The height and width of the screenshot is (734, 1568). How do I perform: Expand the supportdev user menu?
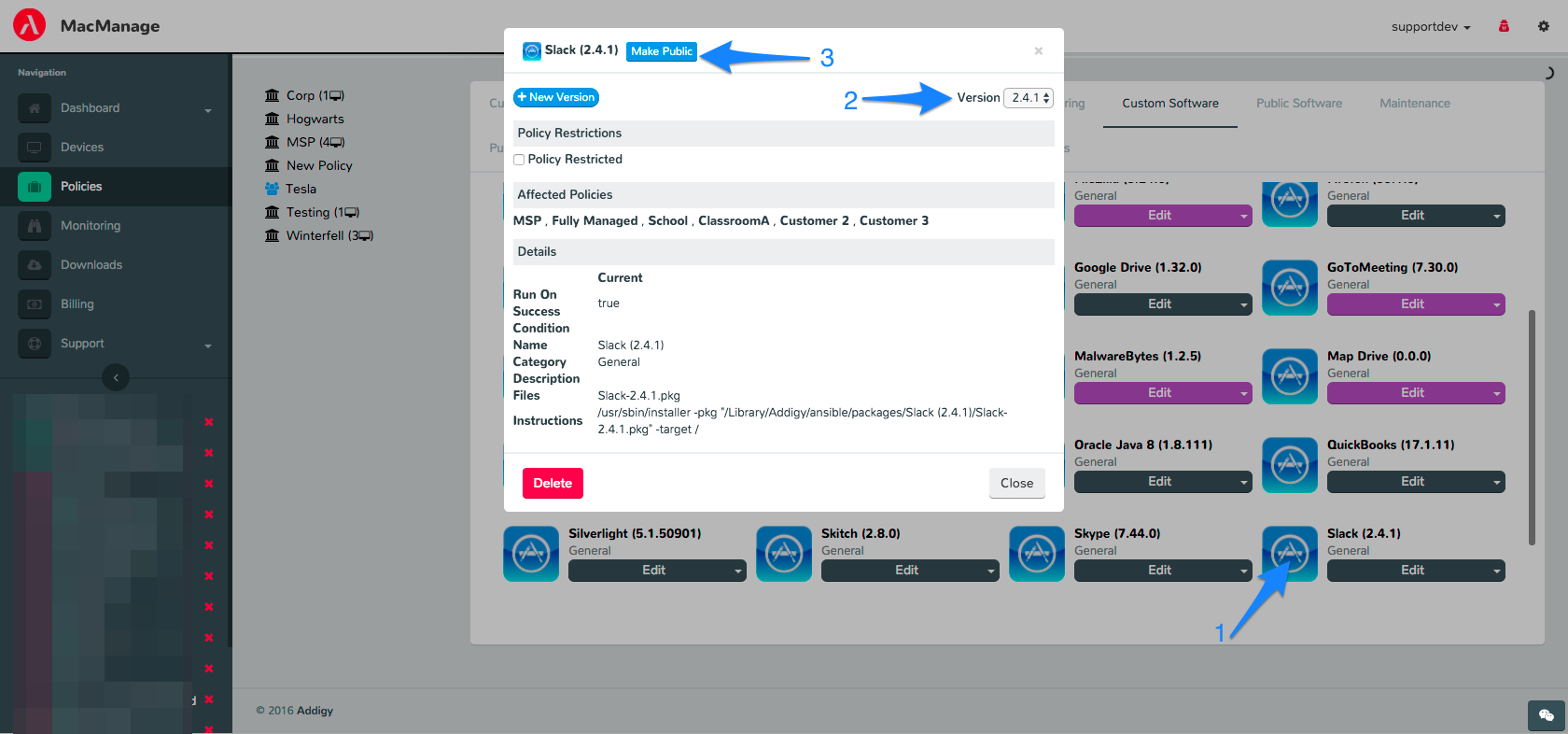click(1430, 27)
